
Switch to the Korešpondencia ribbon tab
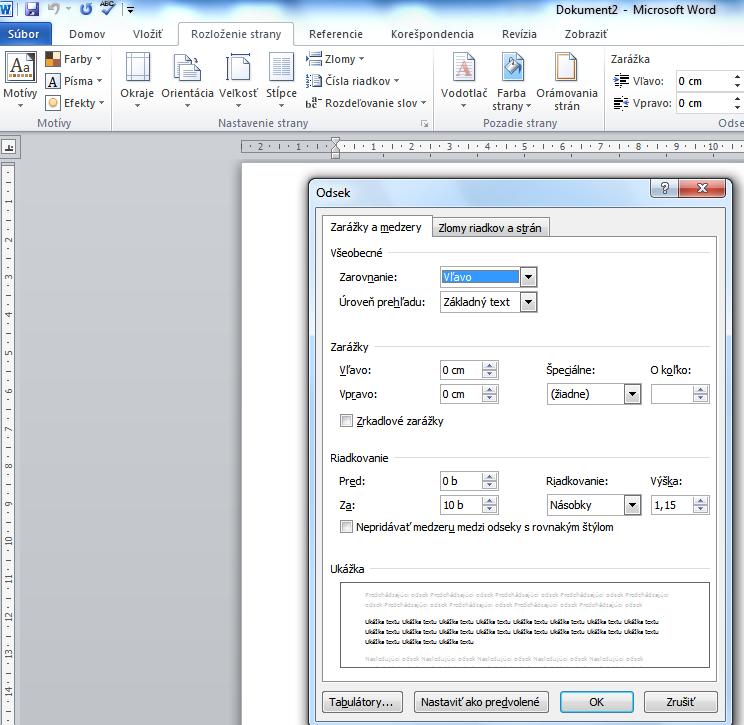point(432,34)
